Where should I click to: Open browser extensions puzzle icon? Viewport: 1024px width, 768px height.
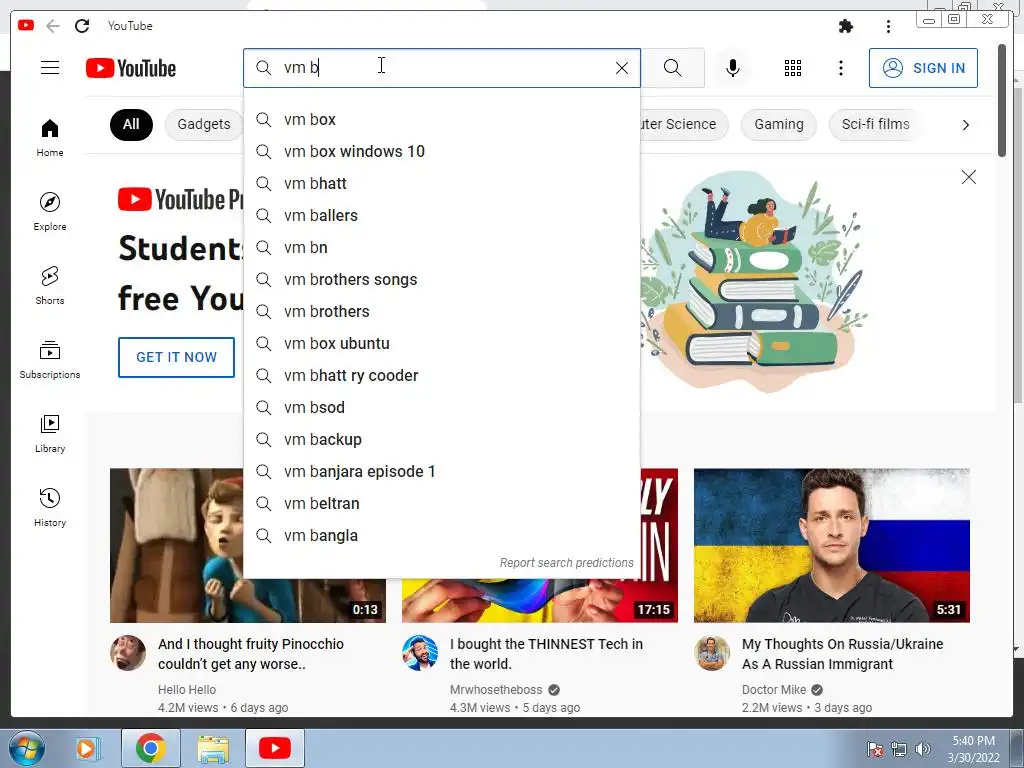846,26
